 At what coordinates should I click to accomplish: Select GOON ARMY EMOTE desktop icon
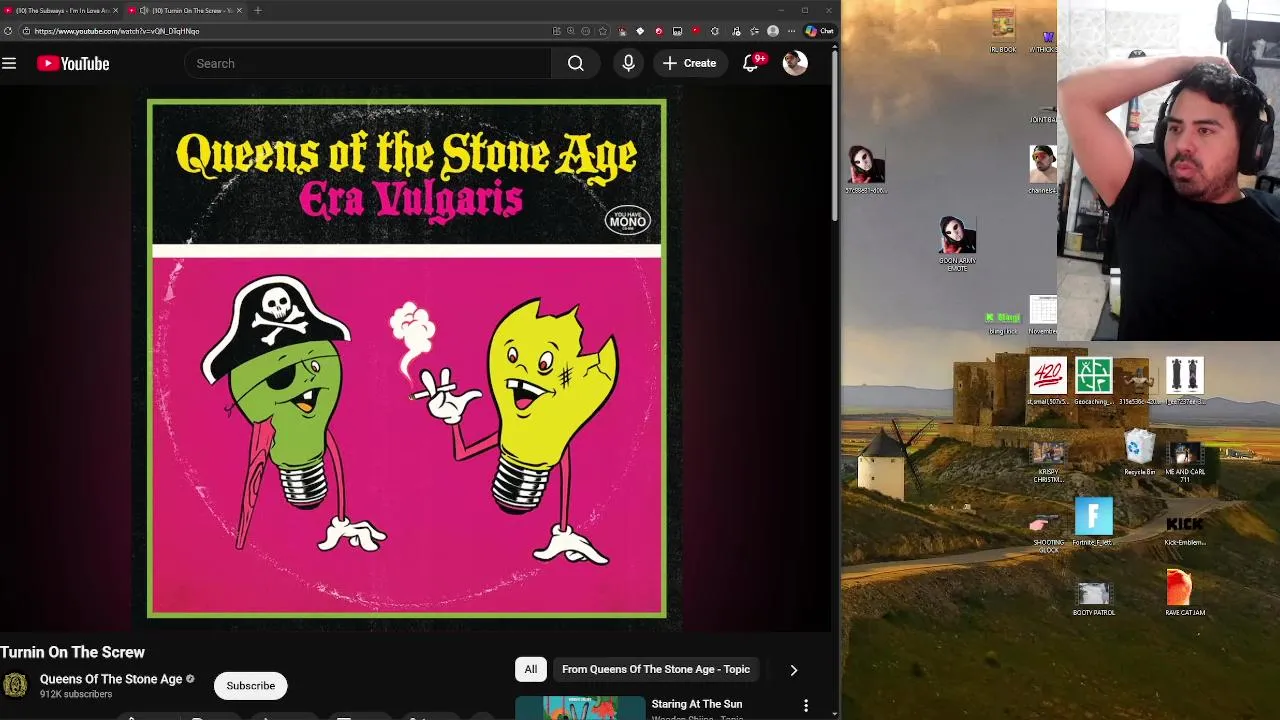pos(957,244)
